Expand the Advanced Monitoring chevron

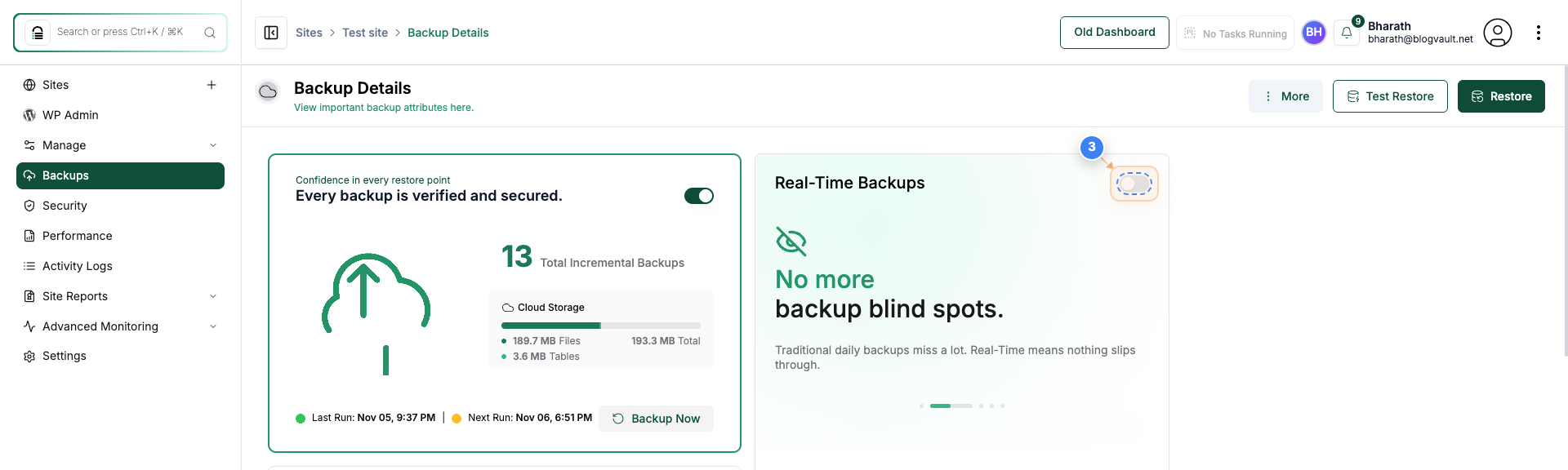click(213, 326)
